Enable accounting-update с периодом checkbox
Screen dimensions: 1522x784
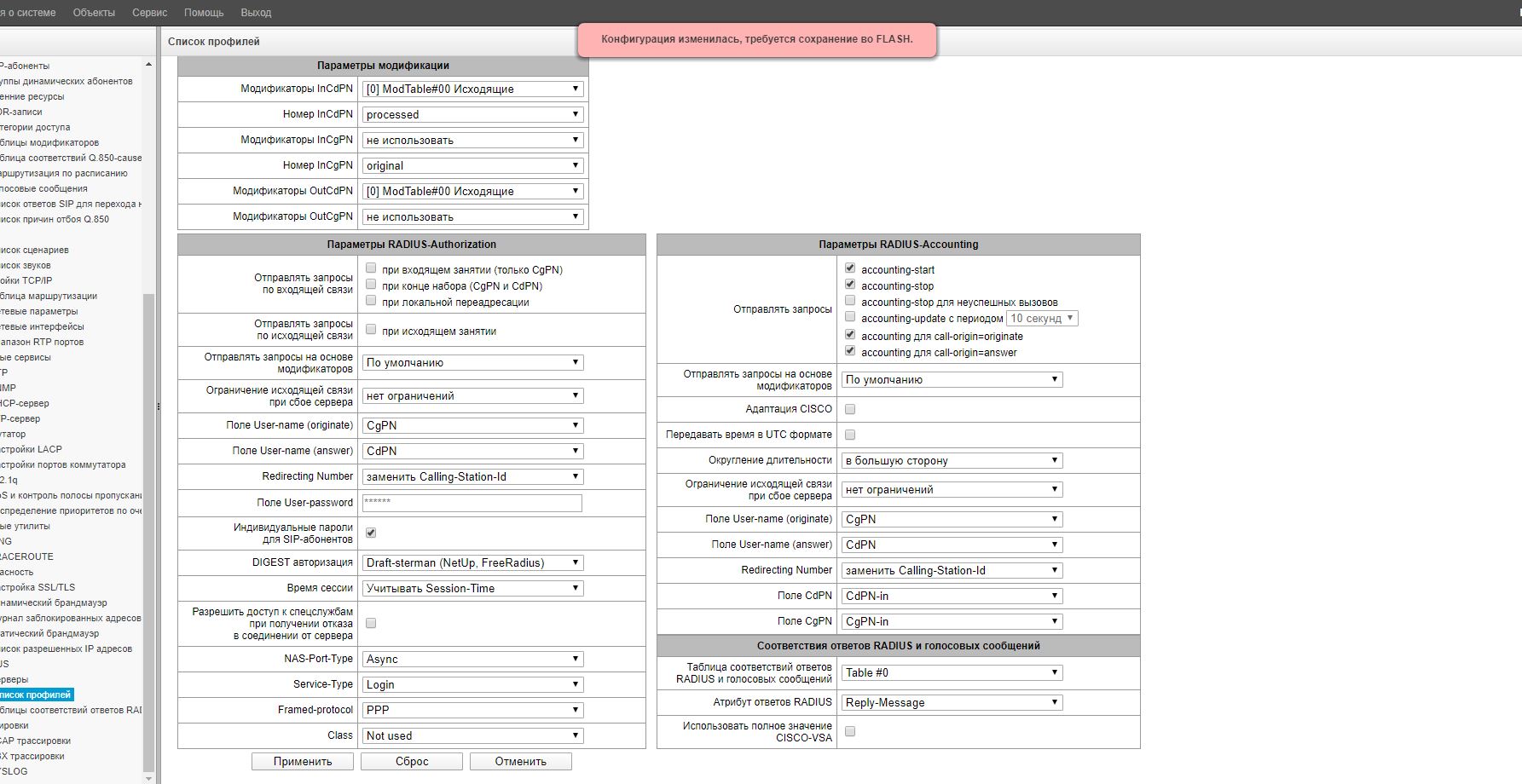pos(850,316)
